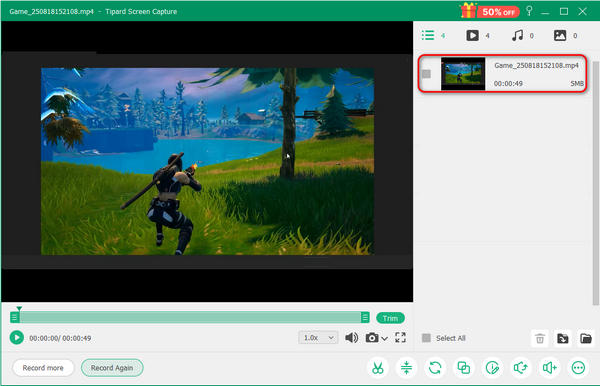
Task: Click the 00:00:00/ 00:00:49 time display
Action: (x=60, y=338)
